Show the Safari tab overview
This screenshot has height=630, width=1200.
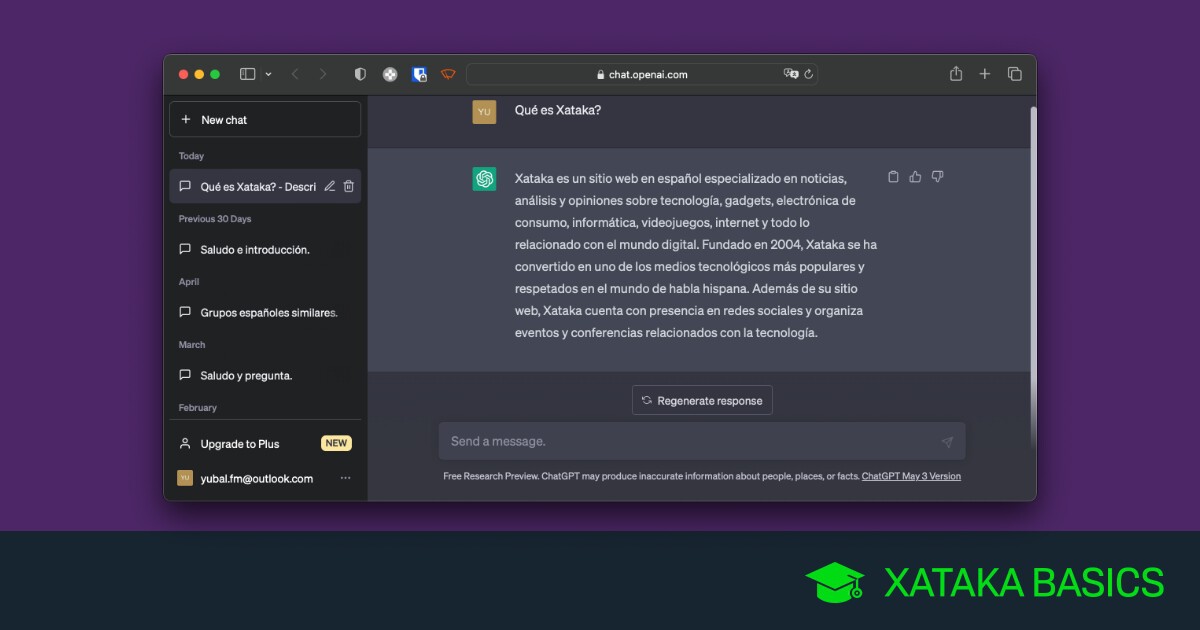[1014, 74]
